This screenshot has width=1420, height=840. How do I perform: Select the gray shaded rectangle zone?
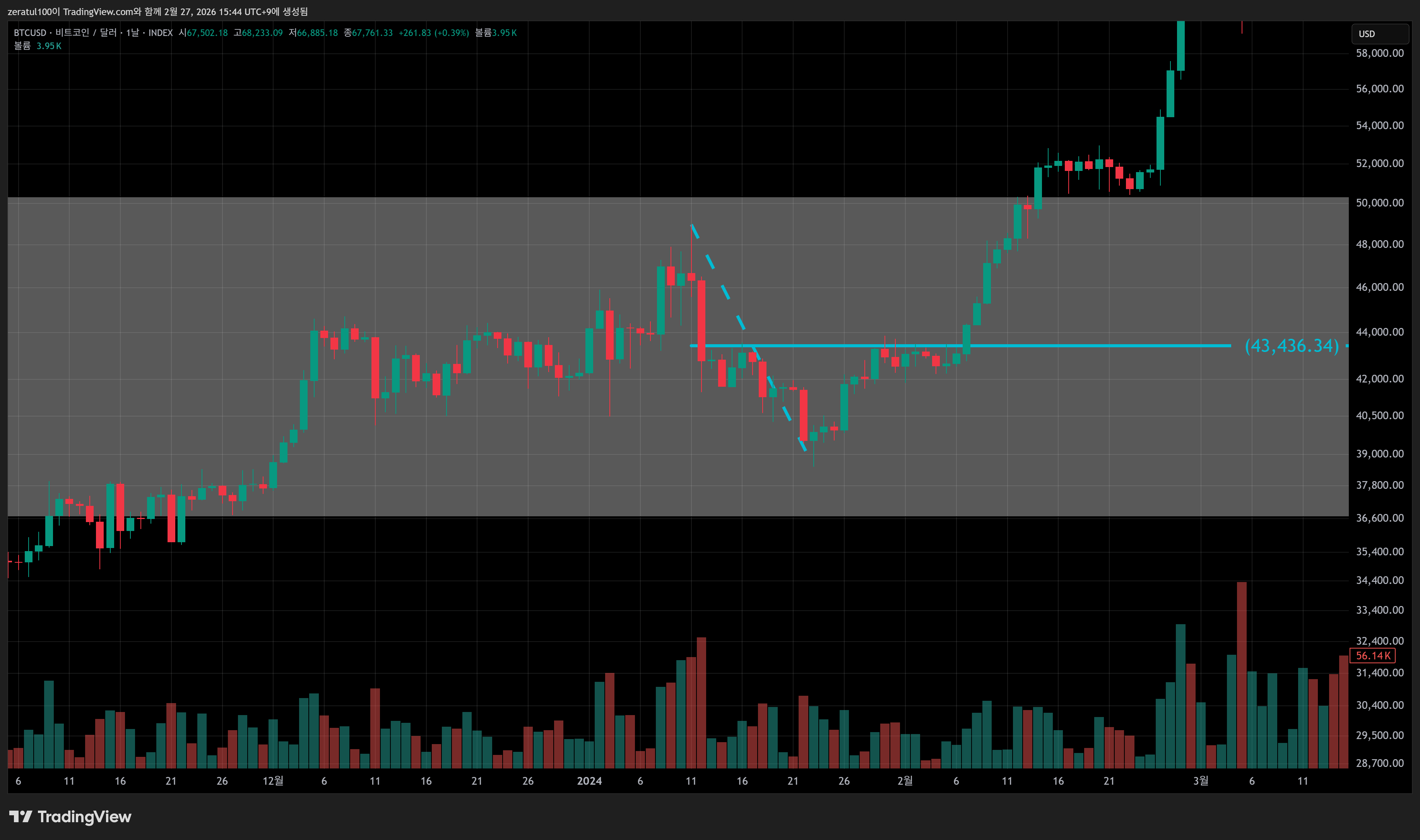pyautogui.click(x=678, y=357)
